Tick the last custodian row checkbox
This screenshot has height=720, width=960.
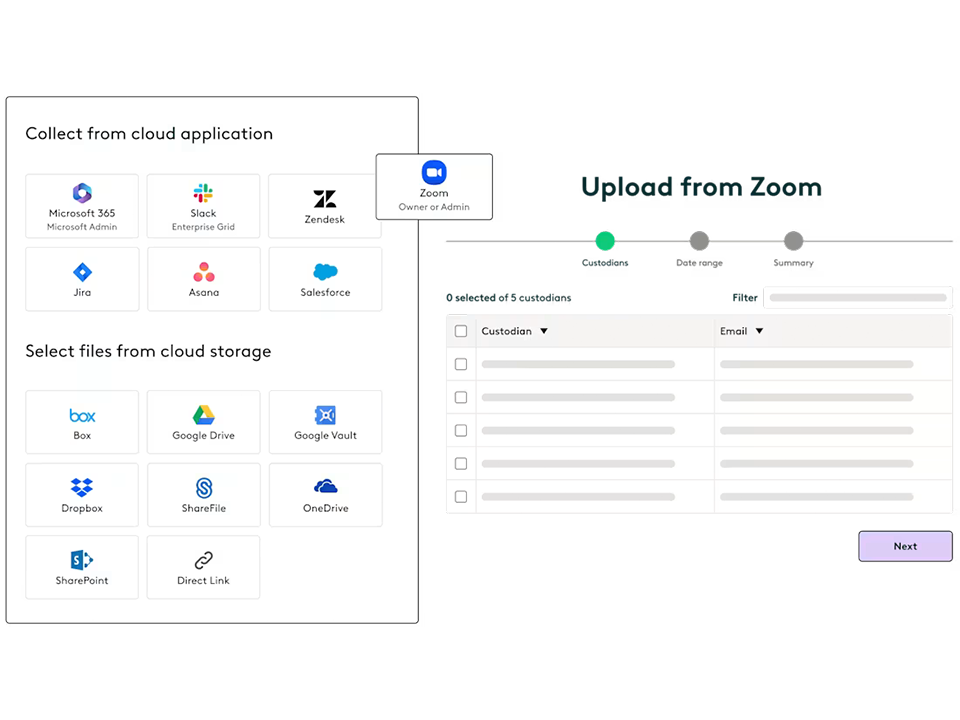click(x=461, y=497)
